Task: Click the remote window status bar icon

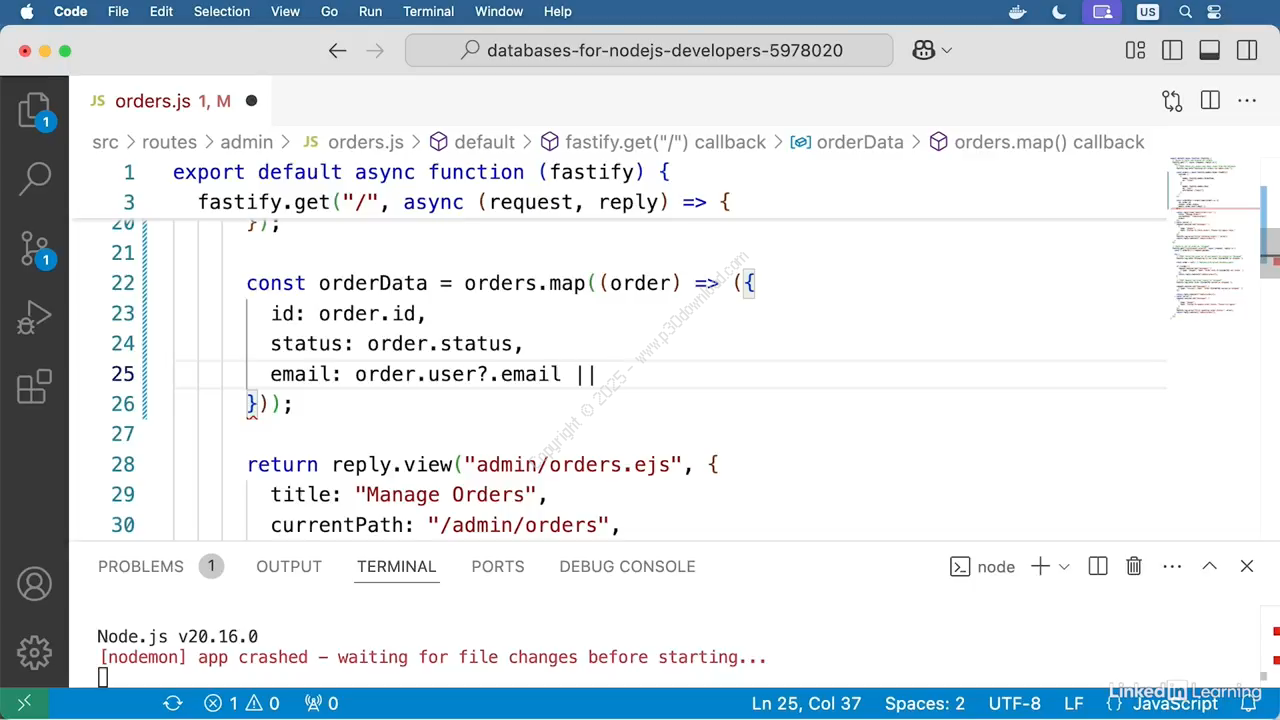Action: 24,703
